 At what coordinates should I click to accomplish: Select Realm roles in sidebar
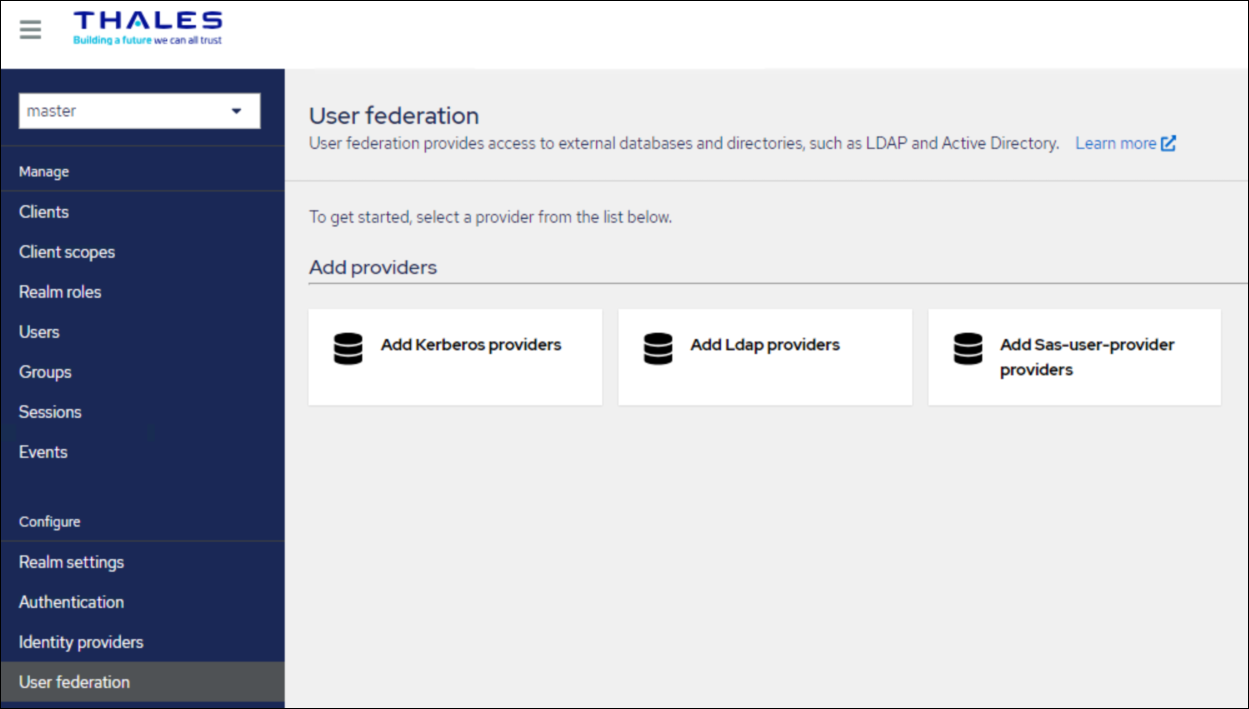(x=60, y=292)
